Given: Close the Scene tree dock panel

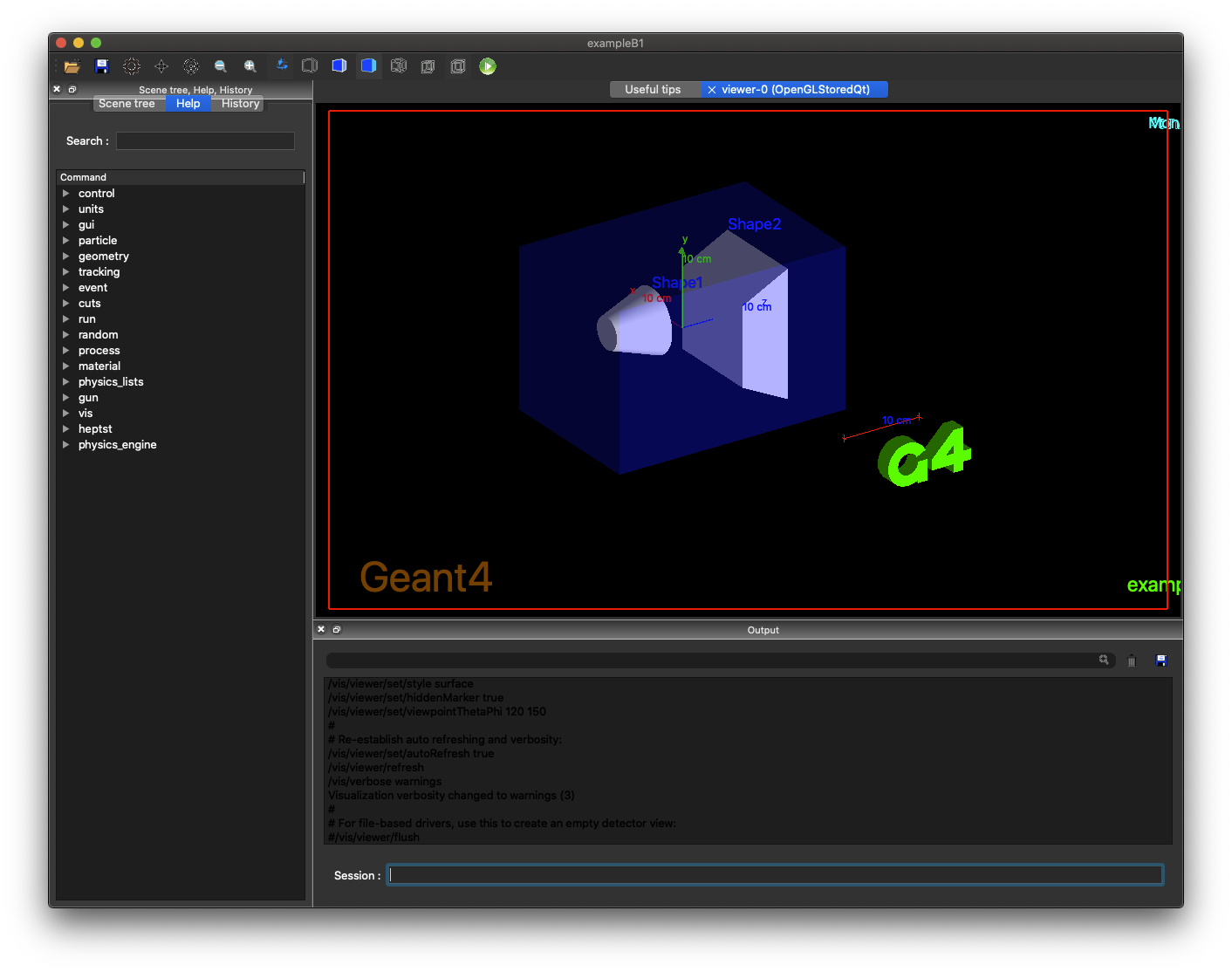Looking at the screenshot, I should pos(57,89).
